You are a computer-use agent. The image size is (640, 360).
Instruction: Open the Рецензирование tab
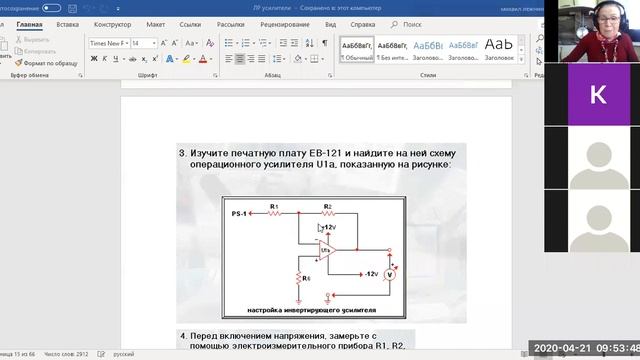click(x=285, y=24)
